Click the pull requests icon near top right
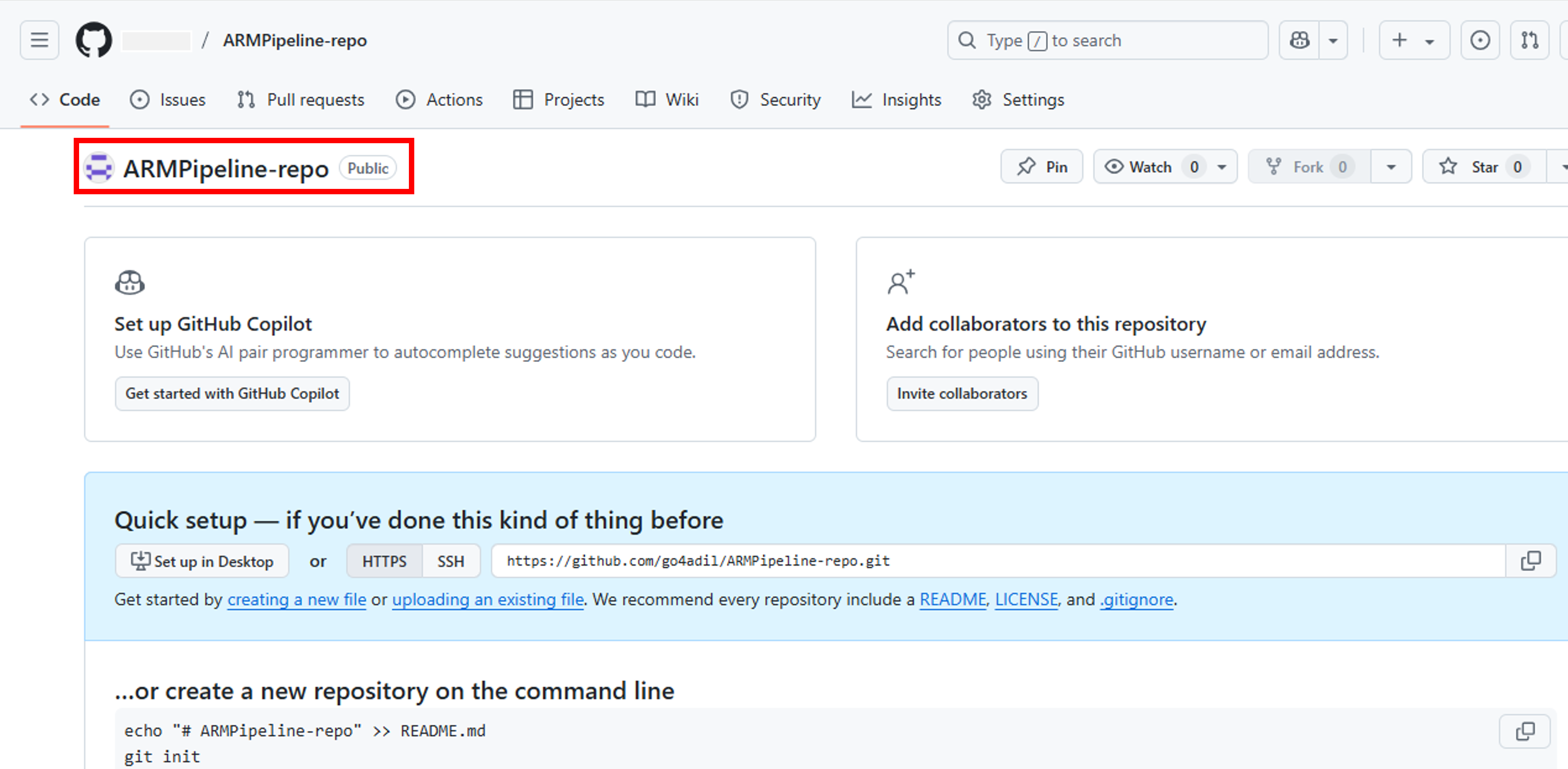 point(1529,40)
